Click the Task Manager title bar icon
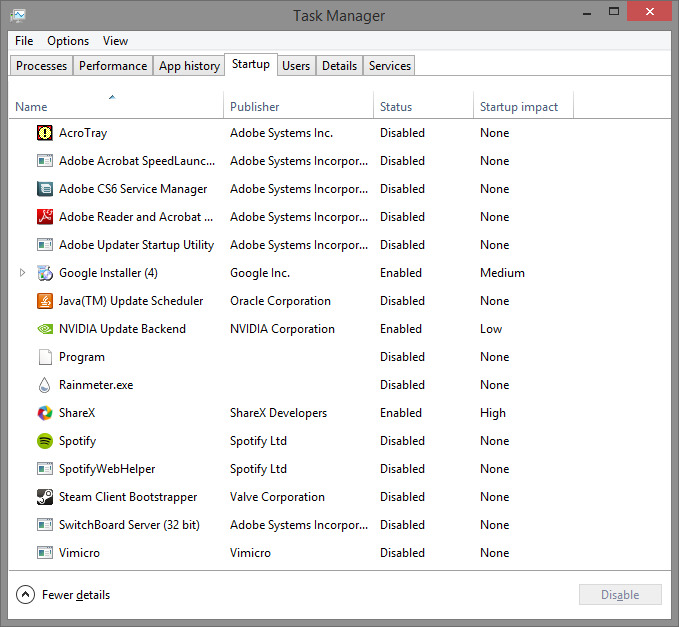This screenshot has height=627, width=679. tap(18, 16)
